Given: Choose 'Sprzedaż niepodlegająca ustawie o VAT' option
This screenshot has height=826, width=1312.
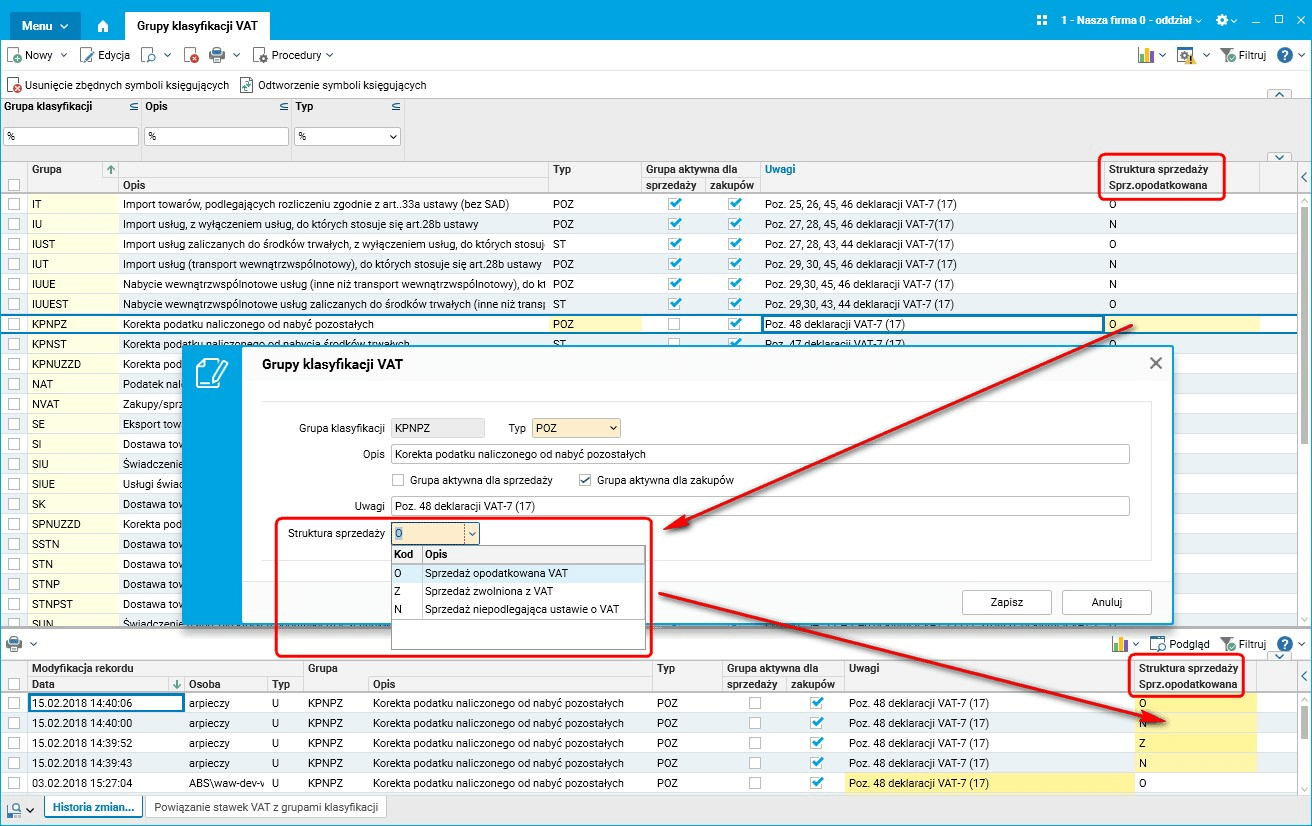Looking at the screenshot, I should click(x=518, y=609).
